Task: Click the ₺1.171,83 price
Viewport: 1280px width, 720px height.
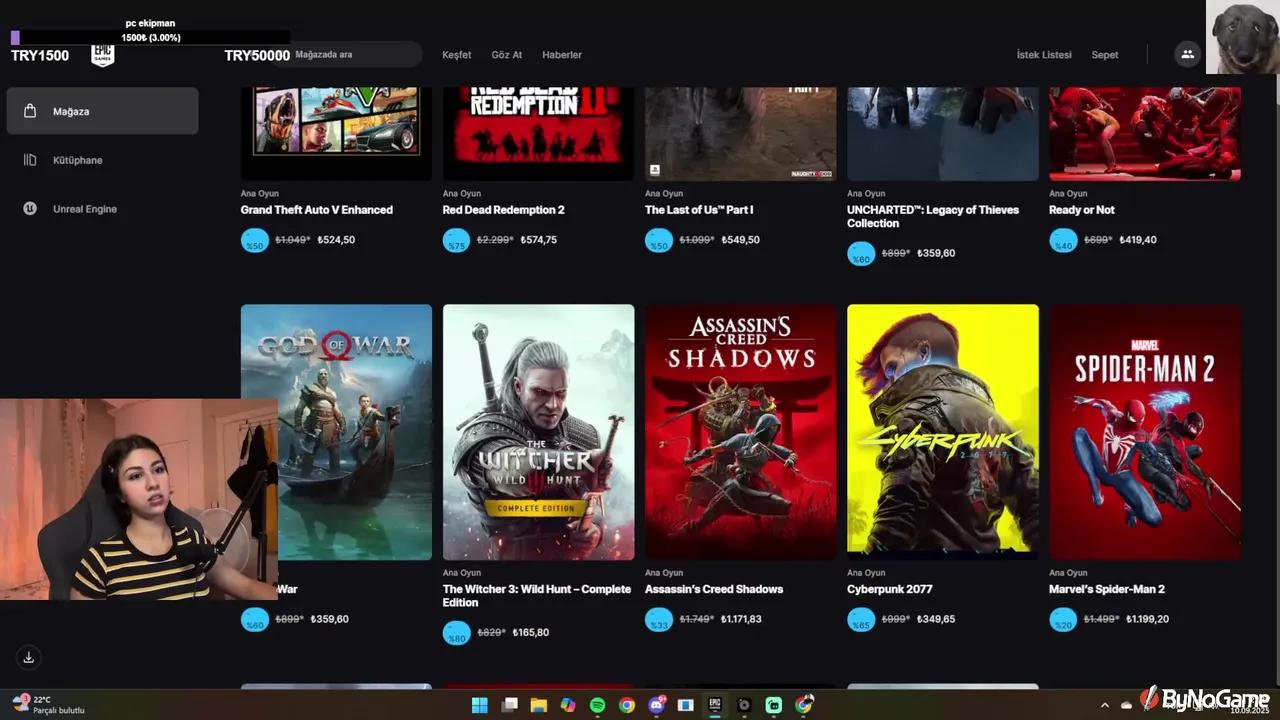Action: [741, 619]
